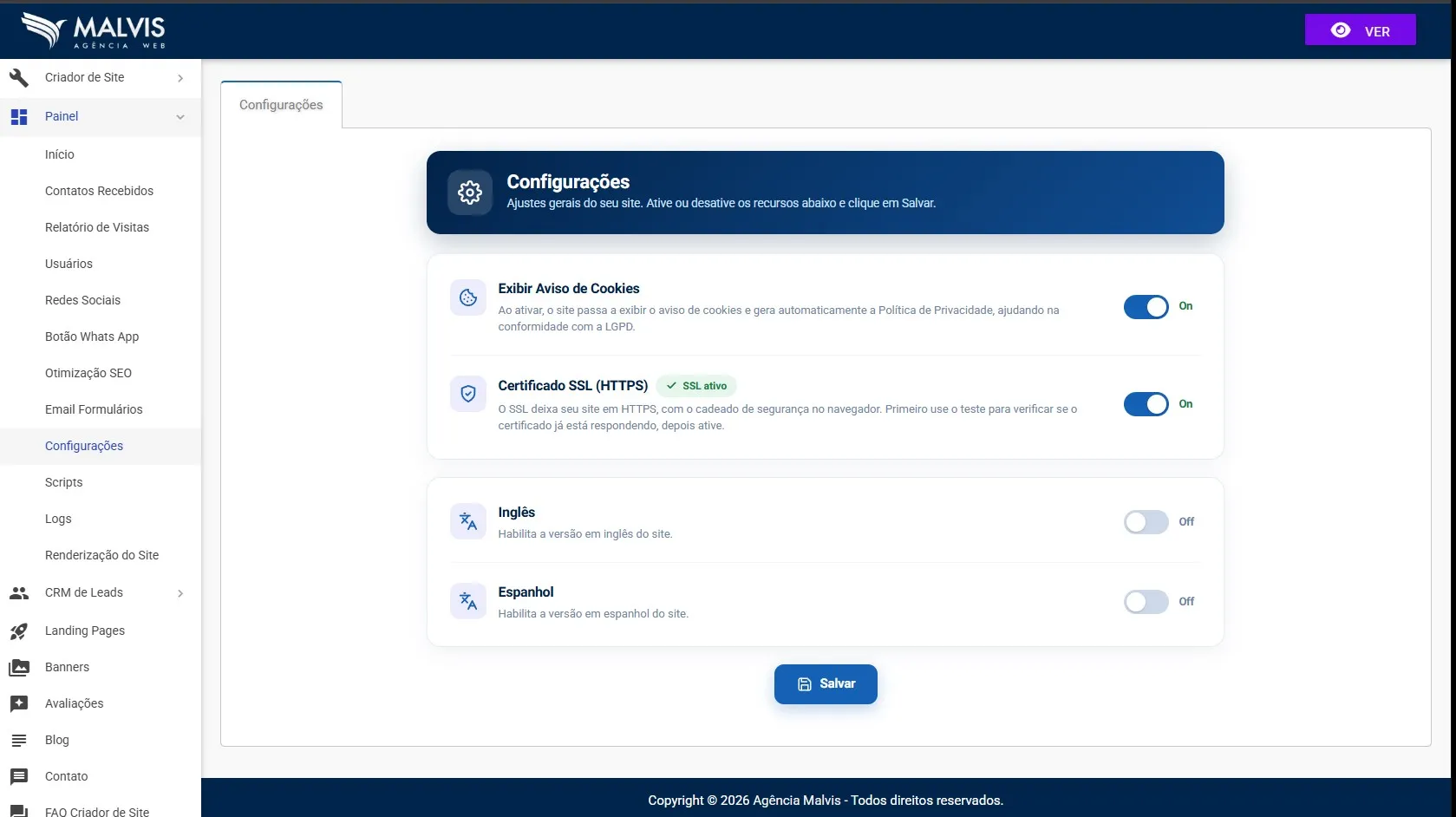Collapse the Painel menu chevron

180,117
